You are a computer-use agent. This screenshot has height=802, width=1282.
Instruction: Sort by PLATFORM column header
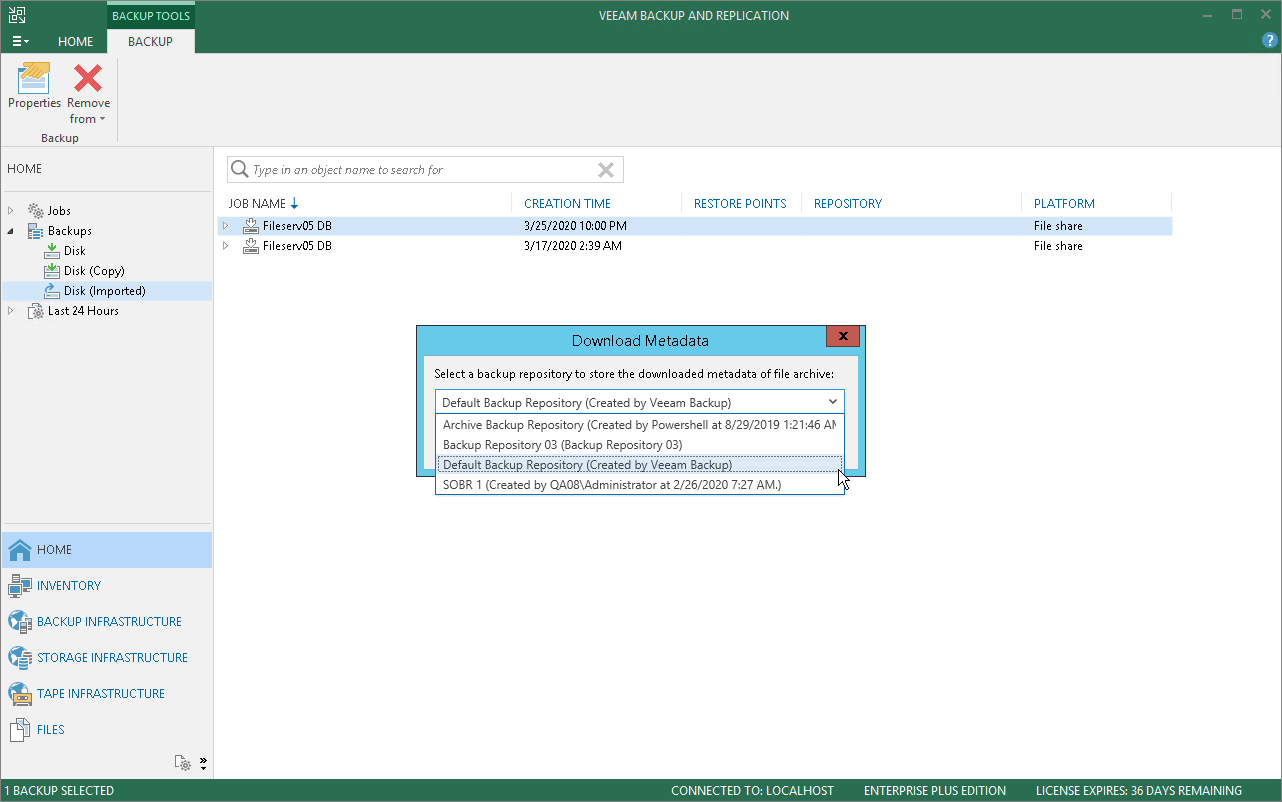click(x=1064, y=204)
